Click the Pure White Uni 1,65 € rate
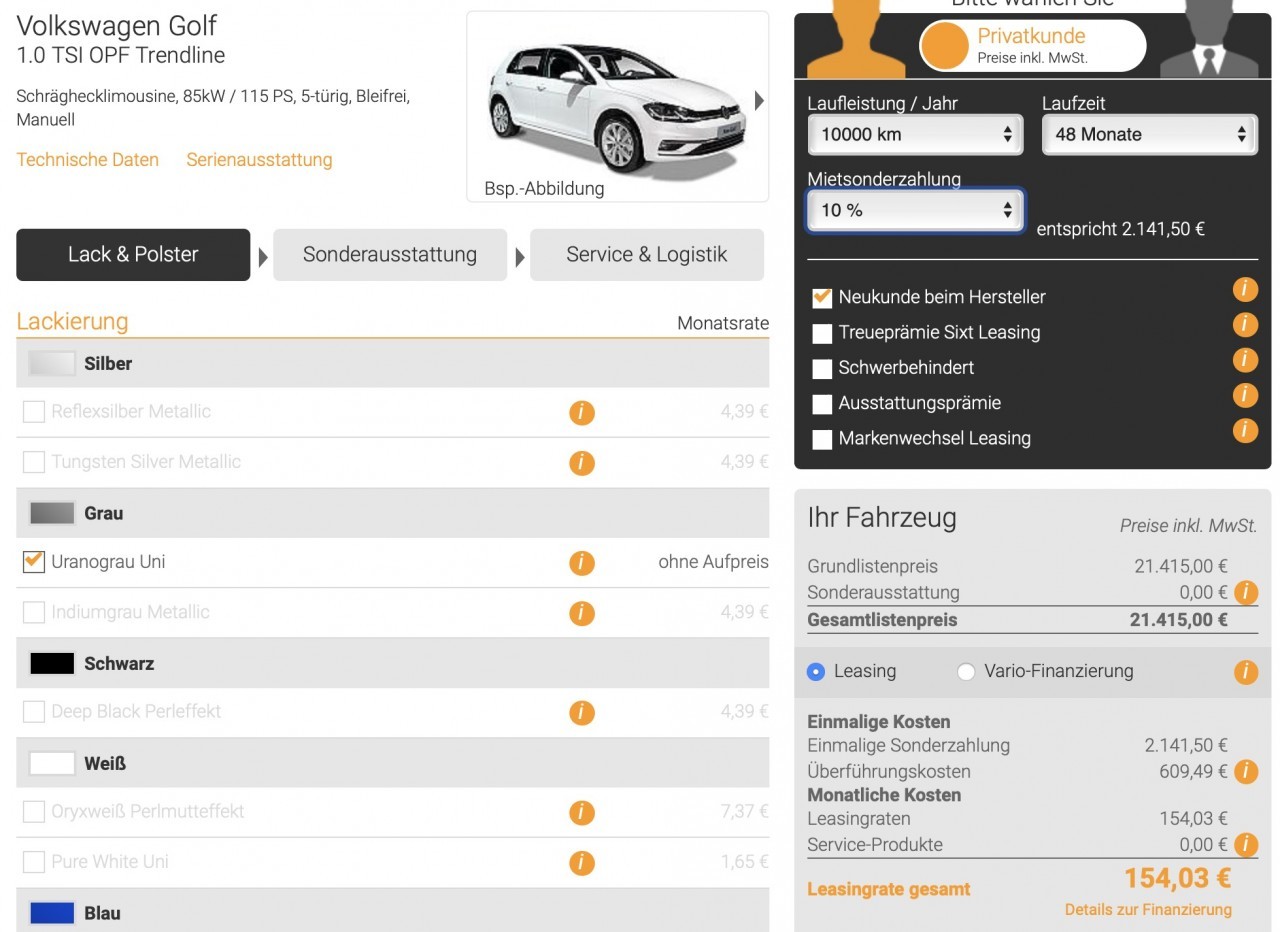The image size is (1280, 932). point(744,862)
